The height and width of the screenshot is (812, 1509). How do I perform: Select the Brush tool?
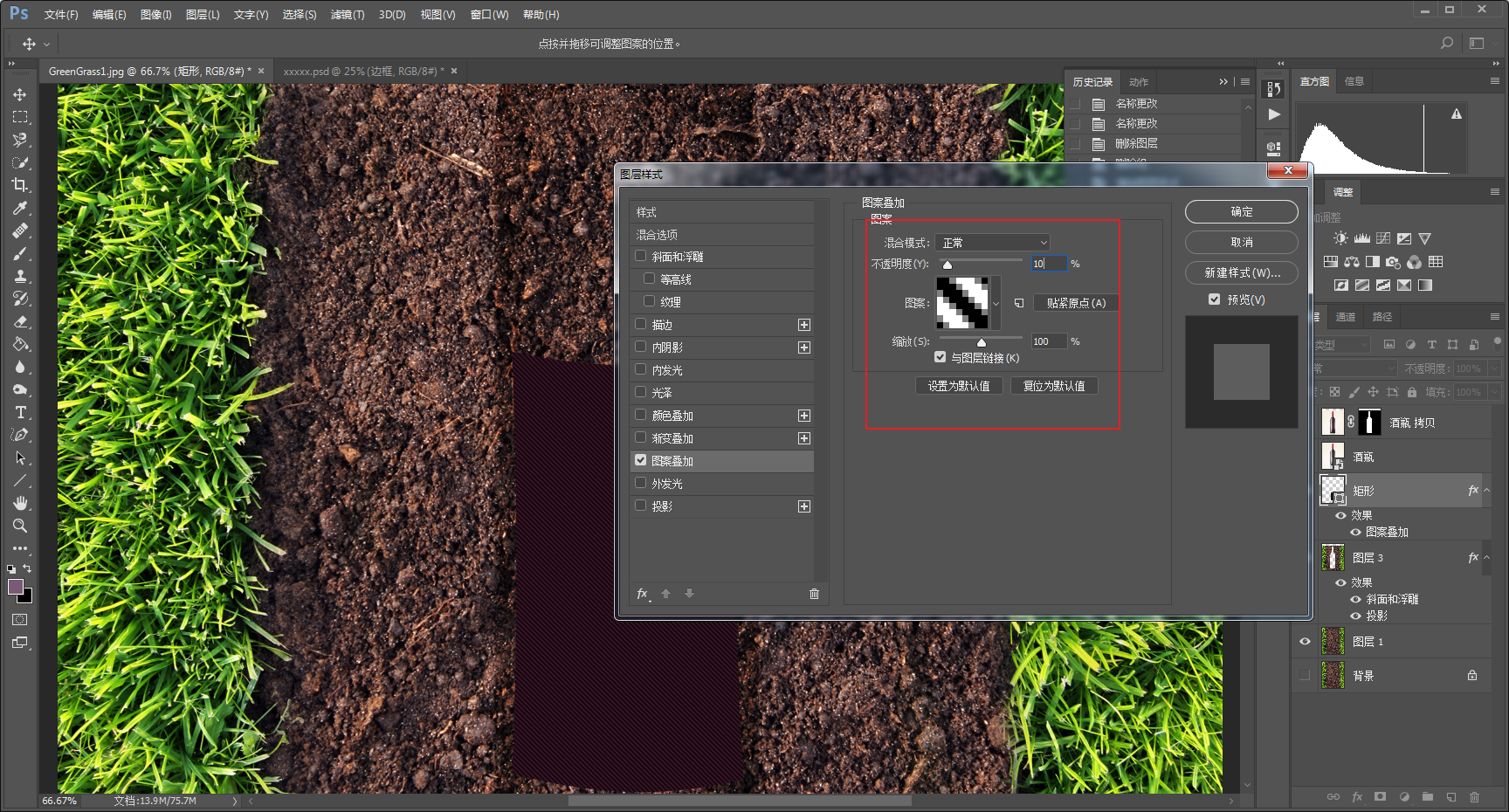pyautogui.click(x=19, y=253)
